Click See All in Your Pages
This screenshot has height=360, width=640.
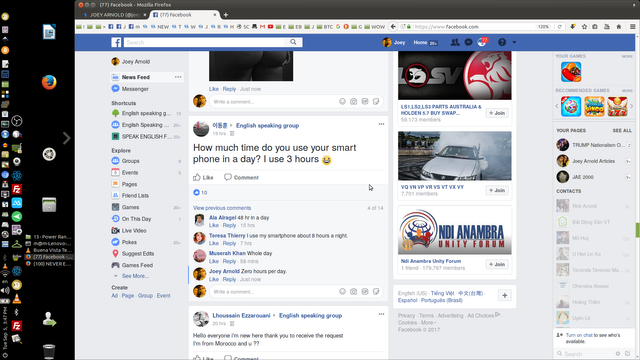[622, 131]
